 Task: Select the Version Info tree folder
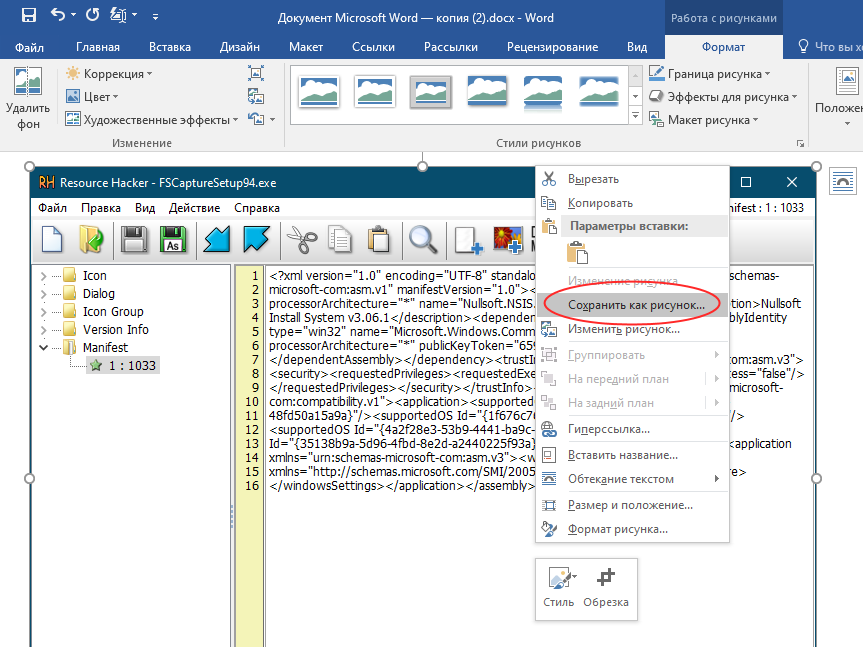(x=116, y=330)
